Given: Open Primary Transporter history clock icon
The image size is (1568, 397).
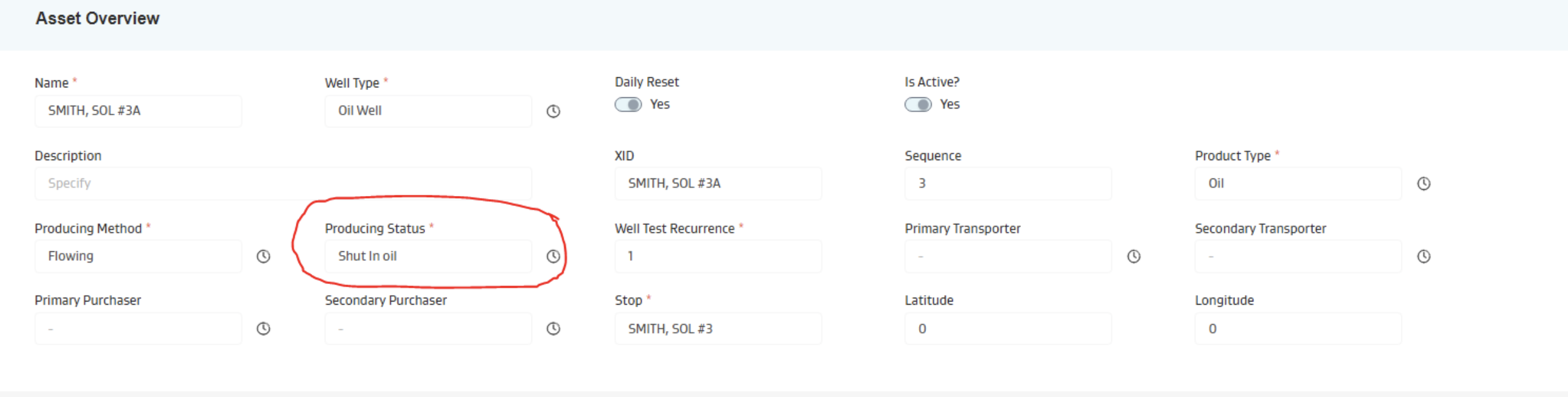Looking at the screenshot, I should click(x=1133, y=256).
